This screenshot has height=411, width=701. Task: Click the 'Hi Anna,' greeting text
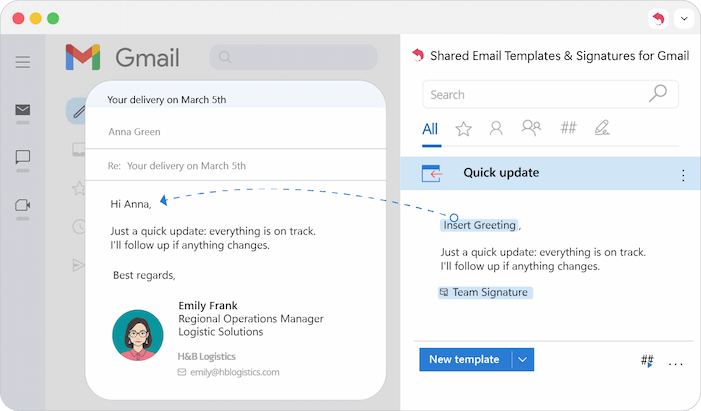pyautogui.click(x=131, y=204)
